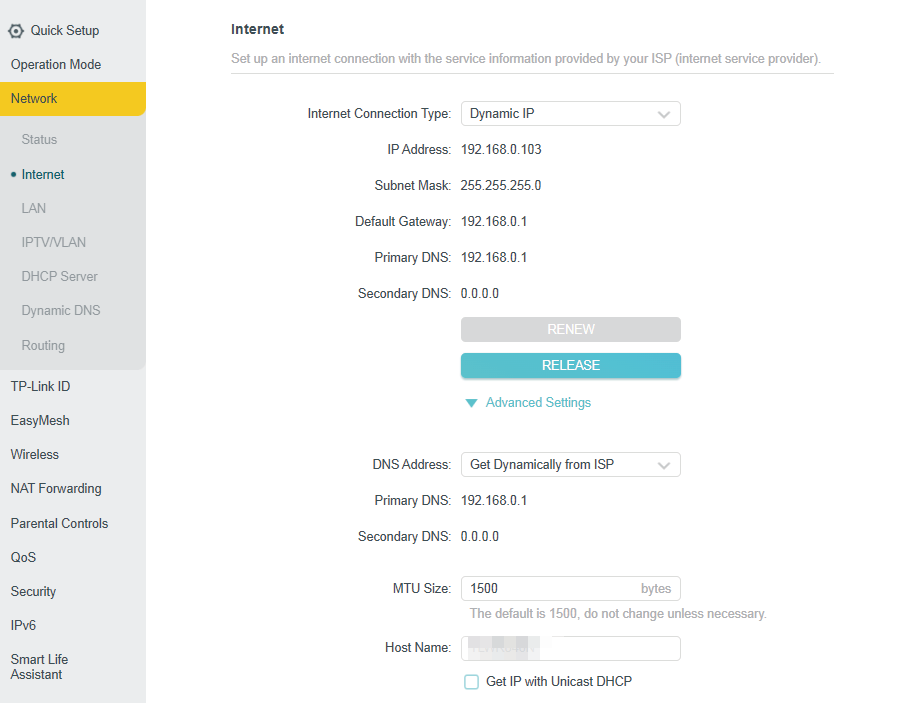The image size is (911, 703).
Task: Open the LAN settings submenu
Action: (x=34, y=209)
